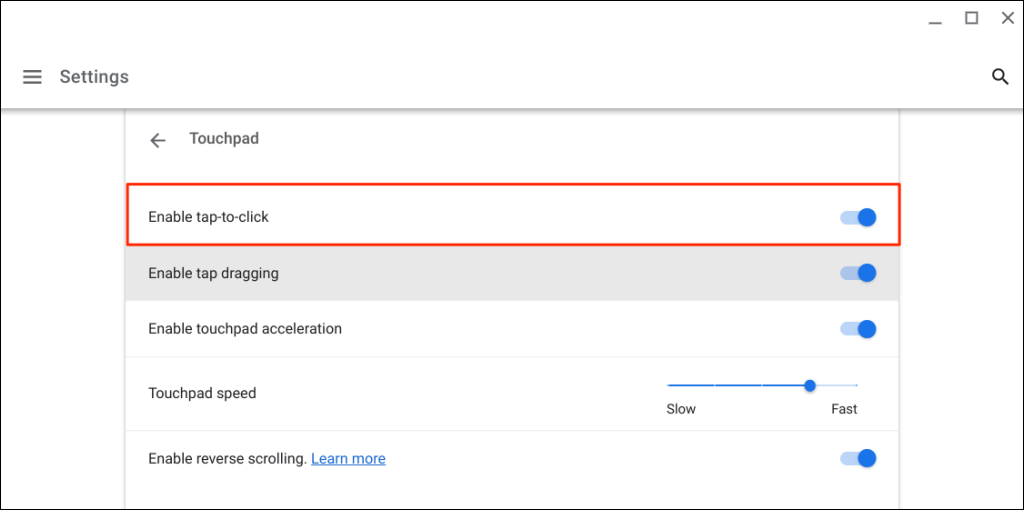Click the 'Enable tap-to-click' label
This screenshot has width=1024, height=510.
point(208,217)
